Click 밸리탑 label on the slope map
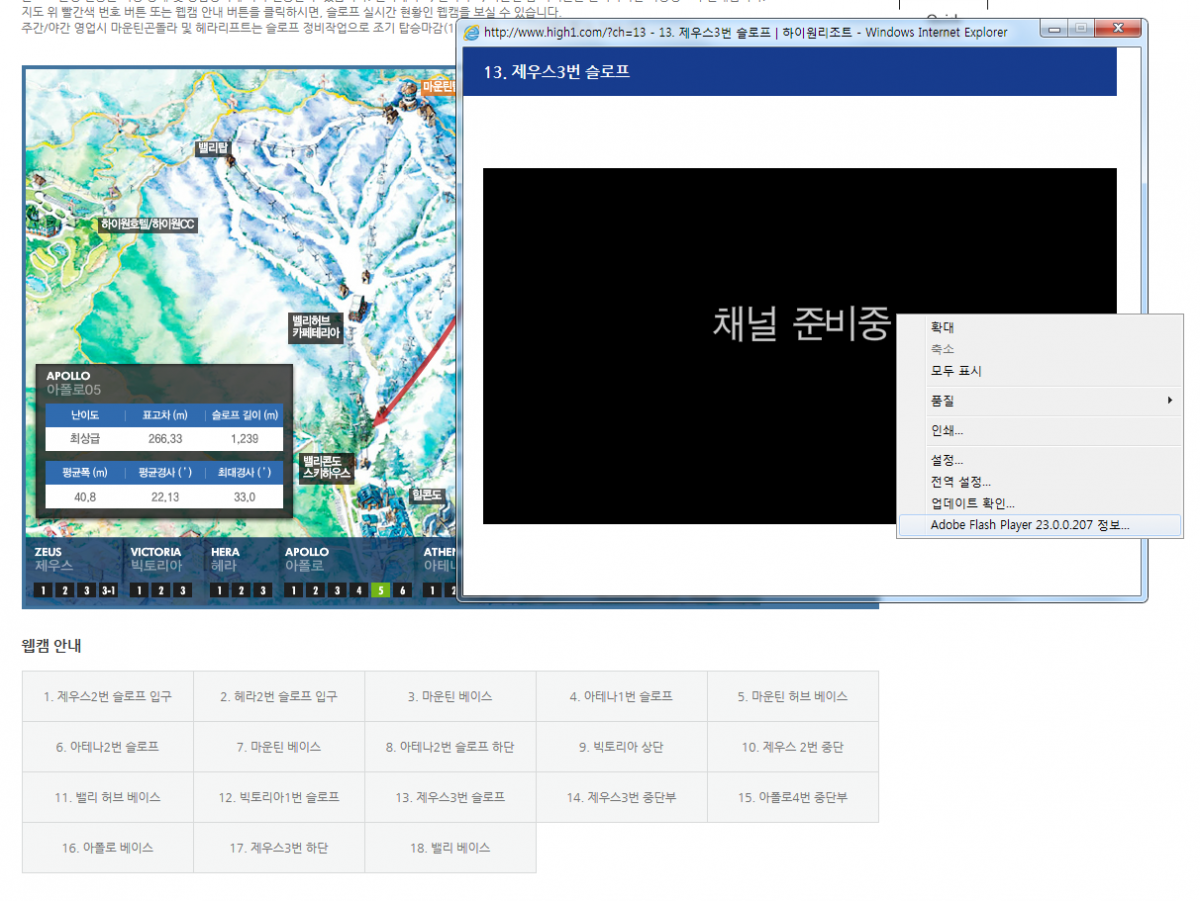Viewport: 1200px width, 901px height. pyautogui.click(x=213, y=149)
